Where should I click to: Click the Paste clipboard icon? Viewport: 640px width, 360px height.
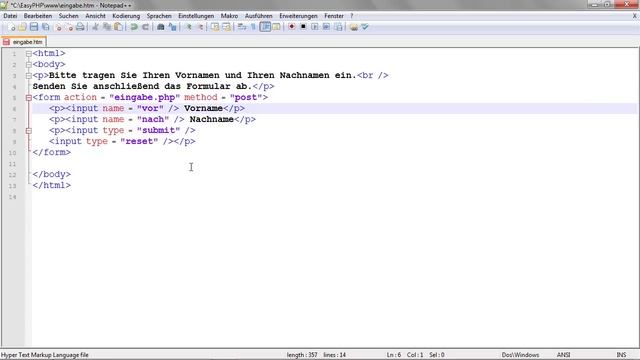pyautogui.click(x=118, y=27)
